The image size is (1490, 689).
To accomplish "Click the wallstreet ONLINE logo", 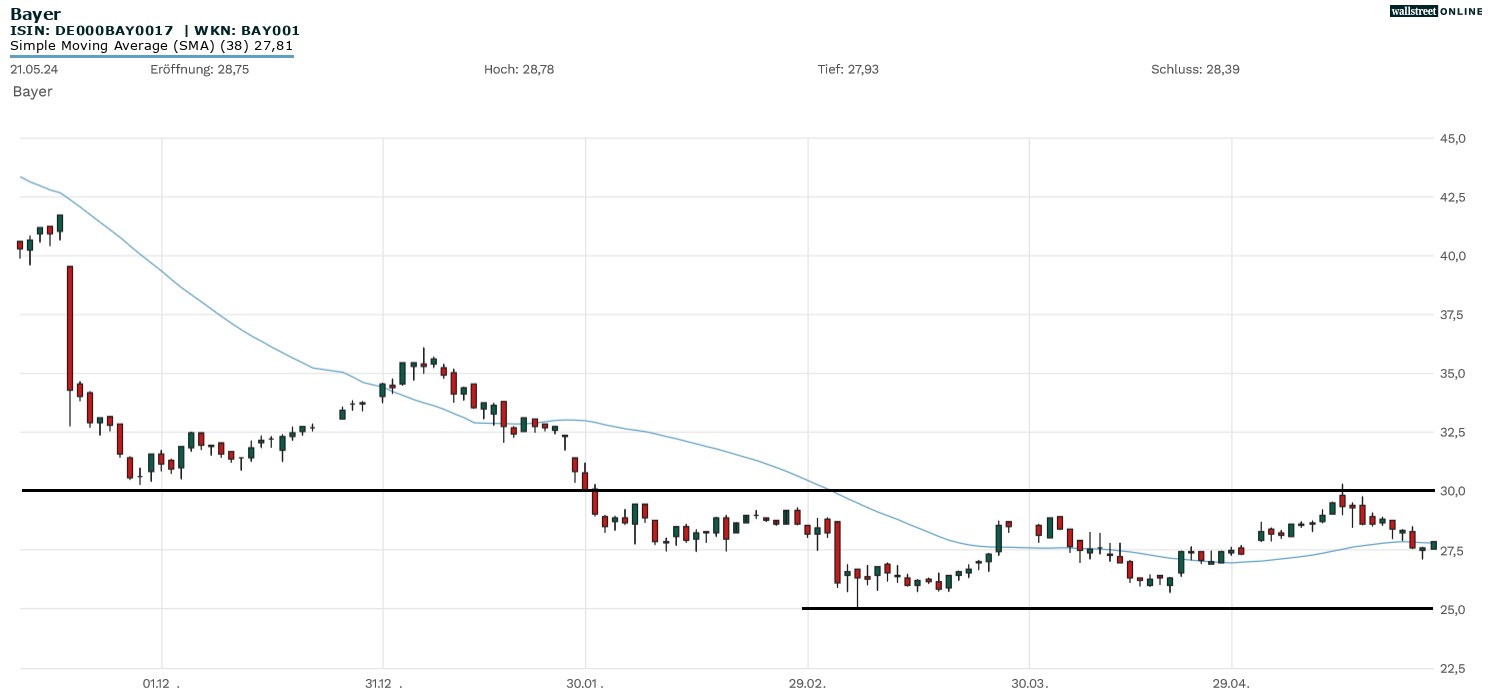I will click(1436, 11).
